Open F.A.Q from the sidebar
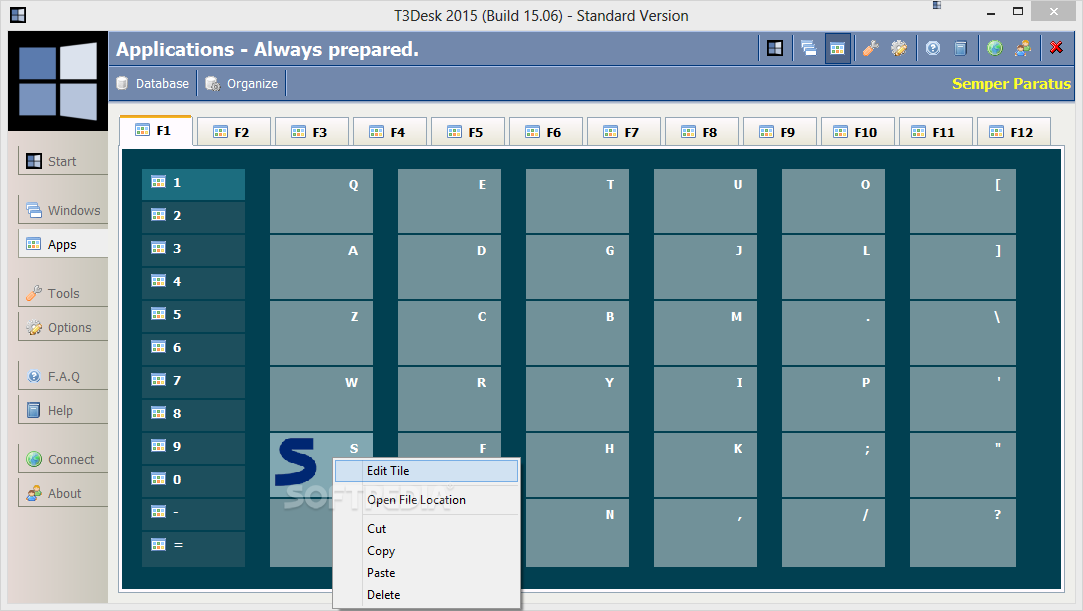This screenshot has width=1083, height=611. [x=63, y=376]
